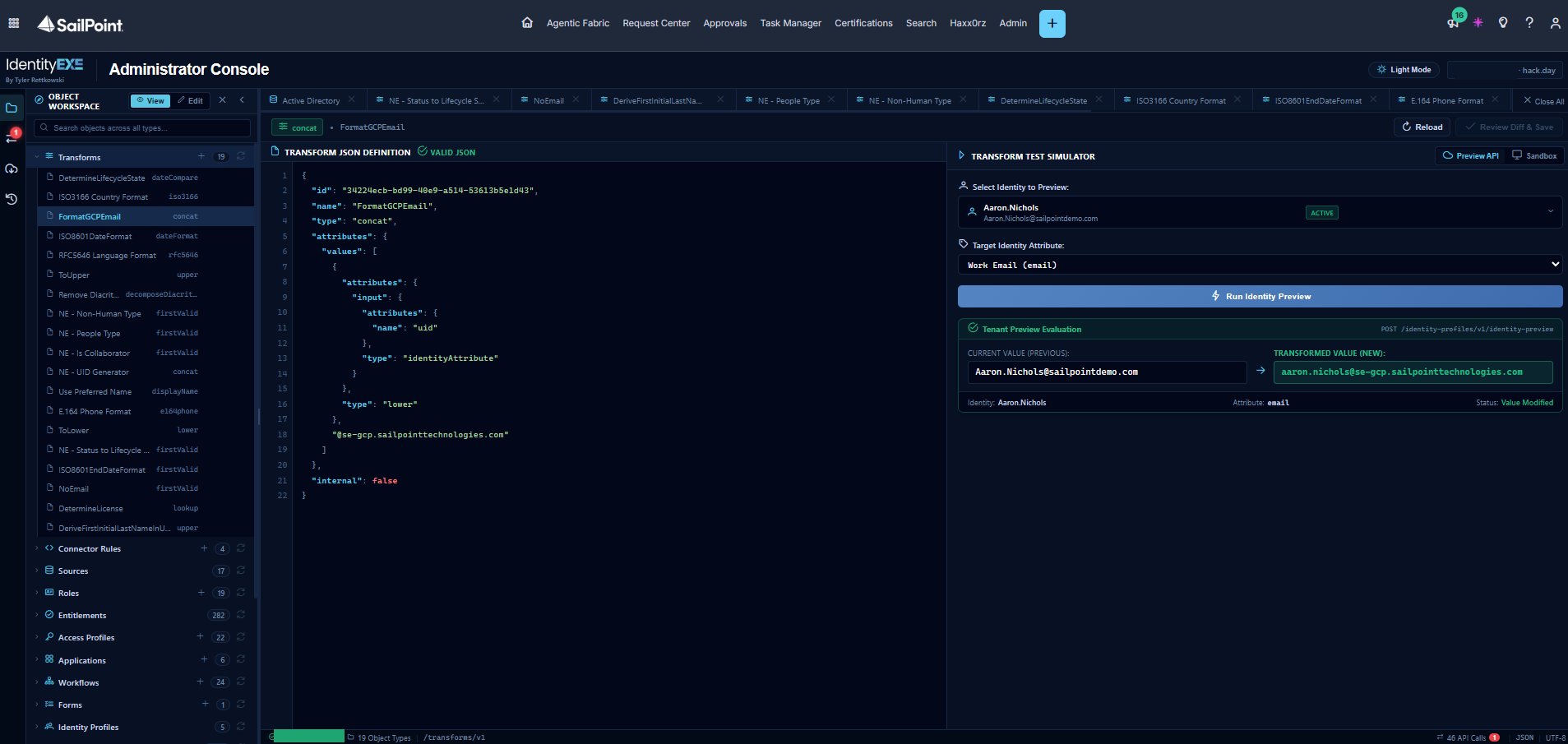
Task: Open the user profile icon
Action: (1555, 23)
